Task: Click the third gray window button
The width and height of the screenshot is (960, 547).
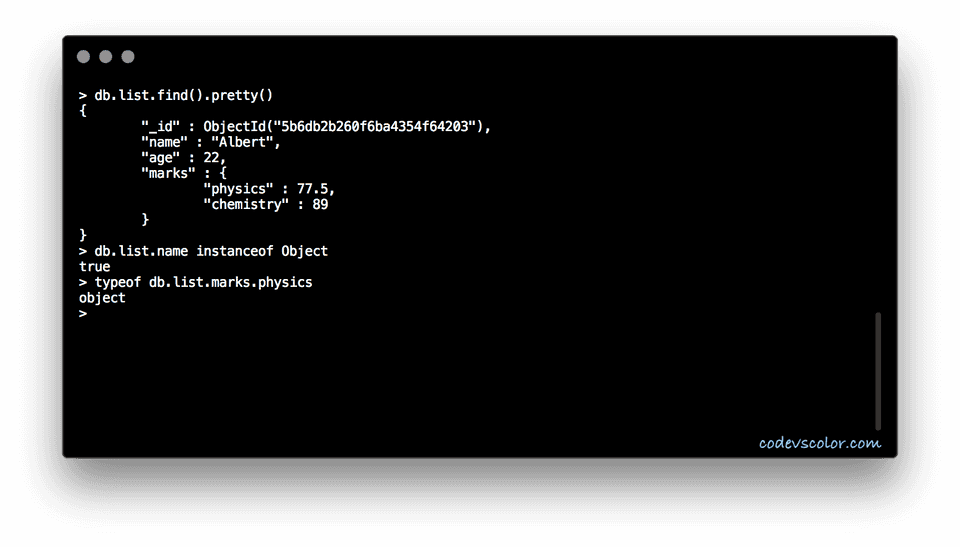Action: [128, 57]
